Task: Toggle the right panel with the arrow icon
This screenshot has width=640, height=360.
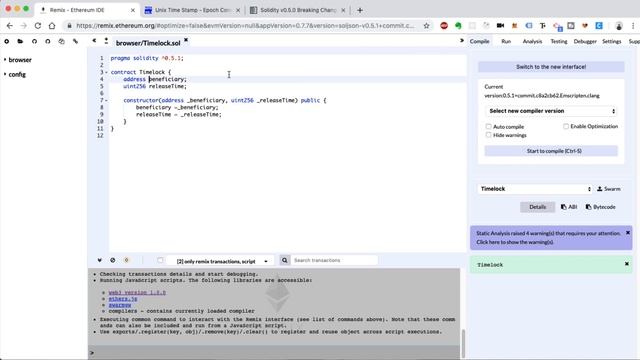Action: tap(462, 41)
